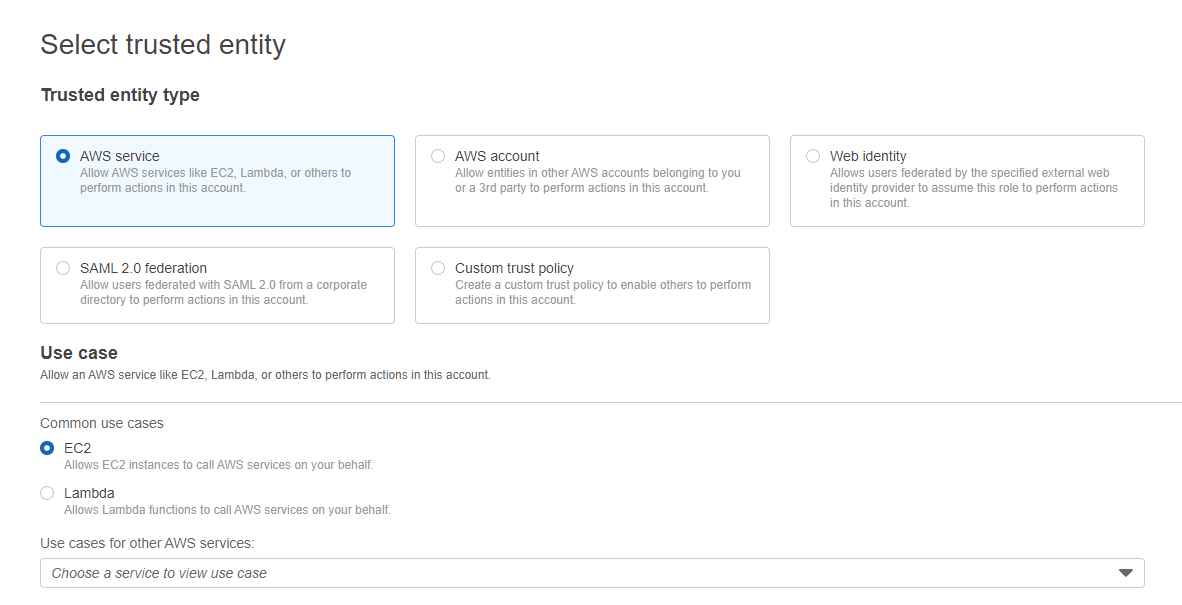Choose the AWS account radio button
This screenshot has height=605, width=1182.
tap(438, 156)
